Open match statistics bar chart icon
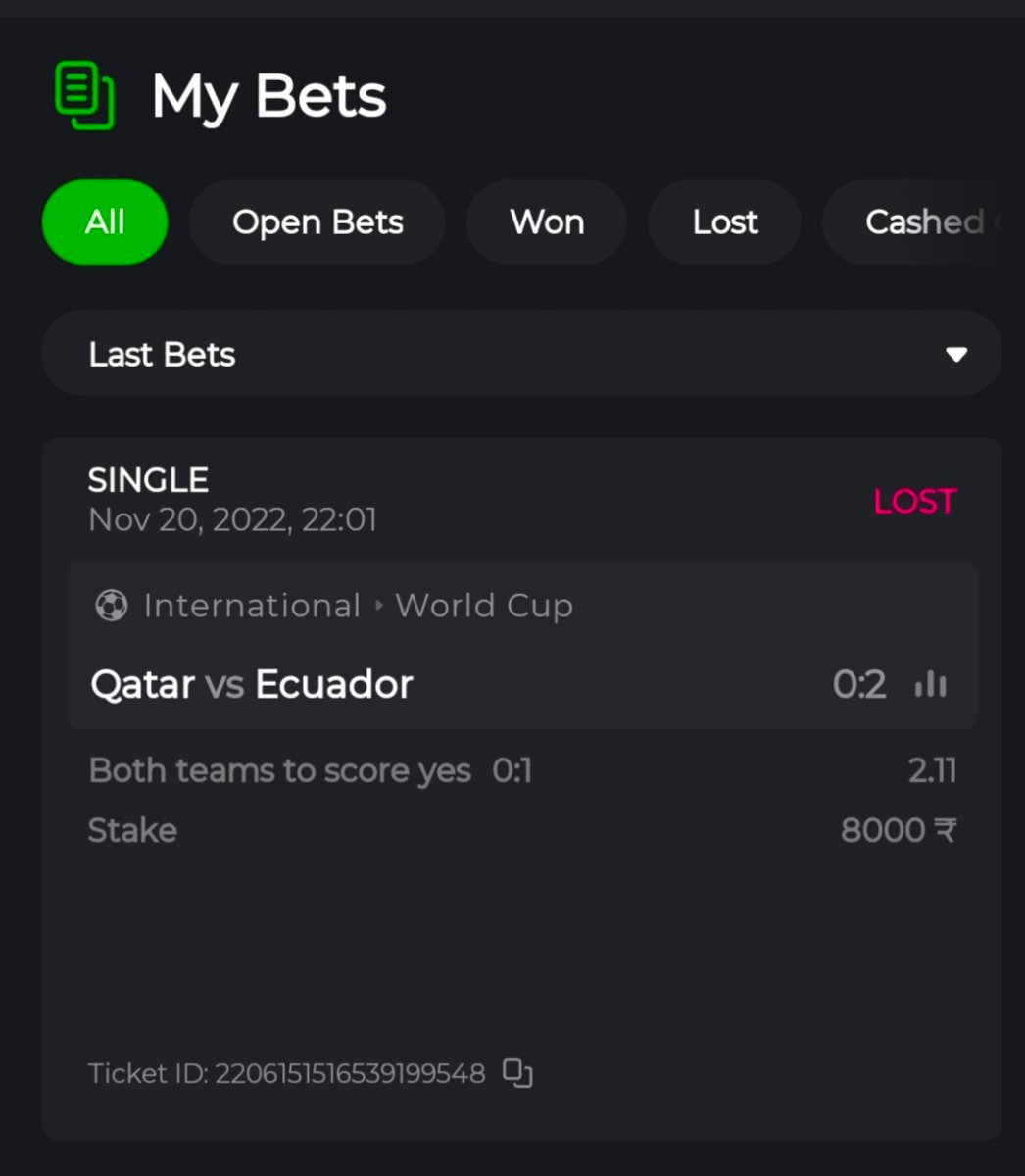 coord(930,684)
